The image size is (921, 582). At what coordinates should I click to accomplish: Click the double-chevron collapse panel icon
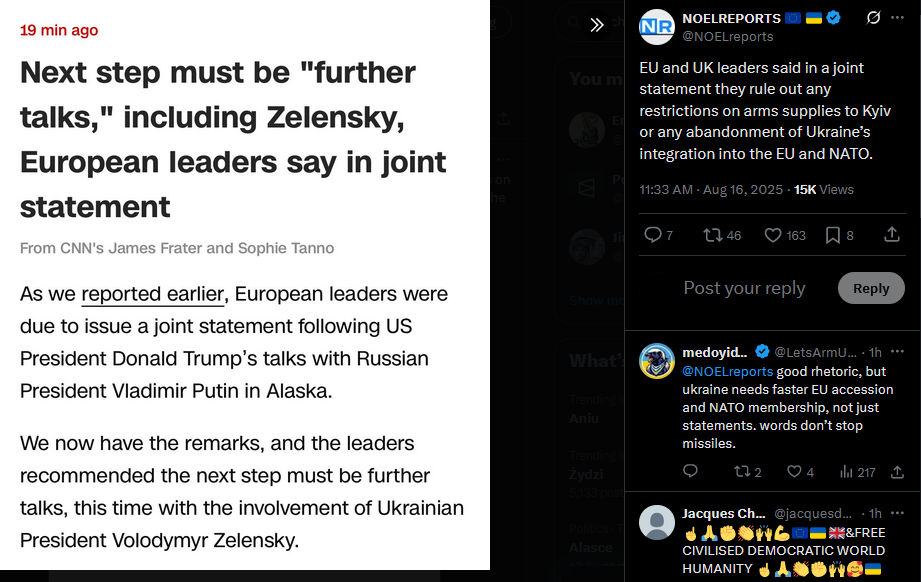[x=596, y=25]
